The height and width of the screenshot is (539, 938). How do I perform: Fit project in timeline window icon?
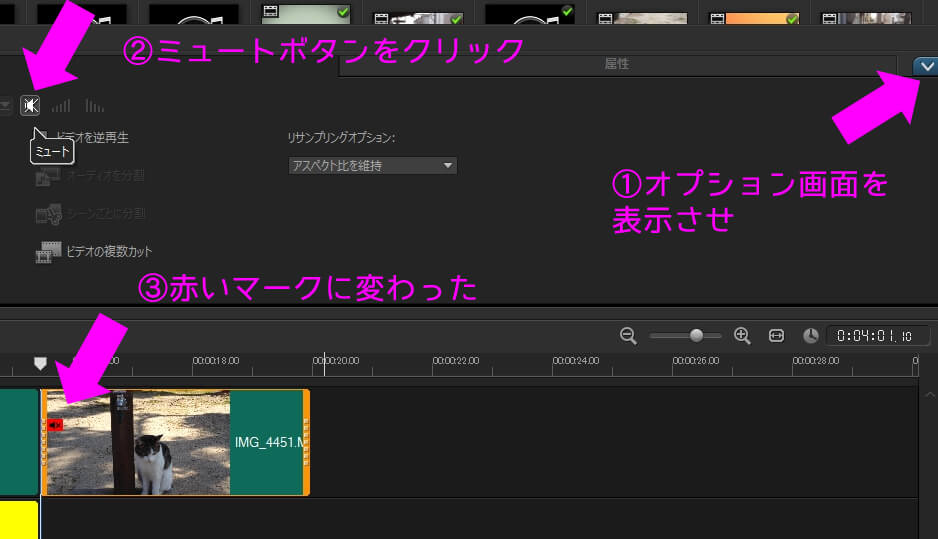click(775, 336)
